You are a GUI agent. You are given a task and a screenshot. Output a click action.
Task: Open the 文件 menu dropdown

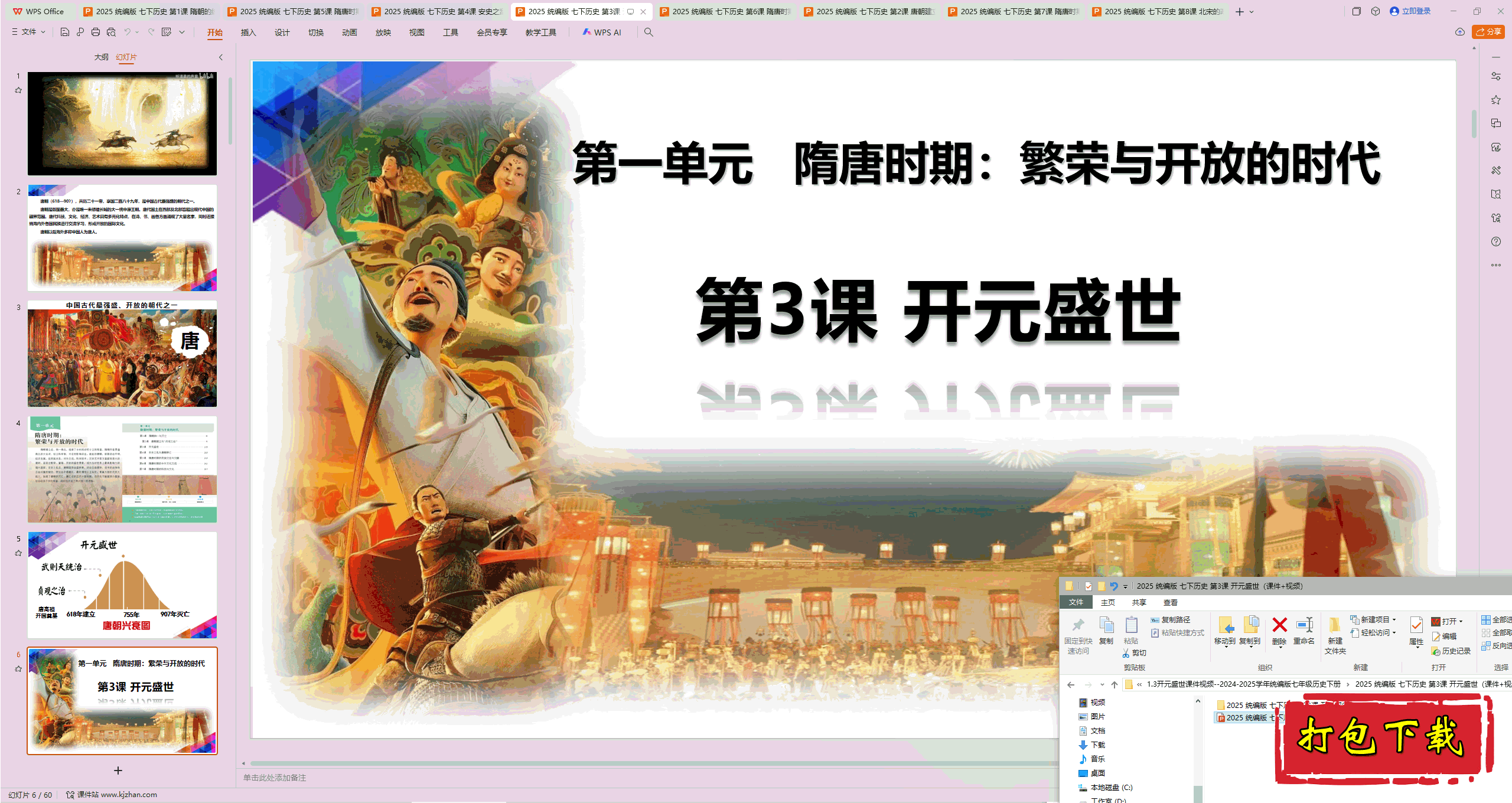click(28, 32)
